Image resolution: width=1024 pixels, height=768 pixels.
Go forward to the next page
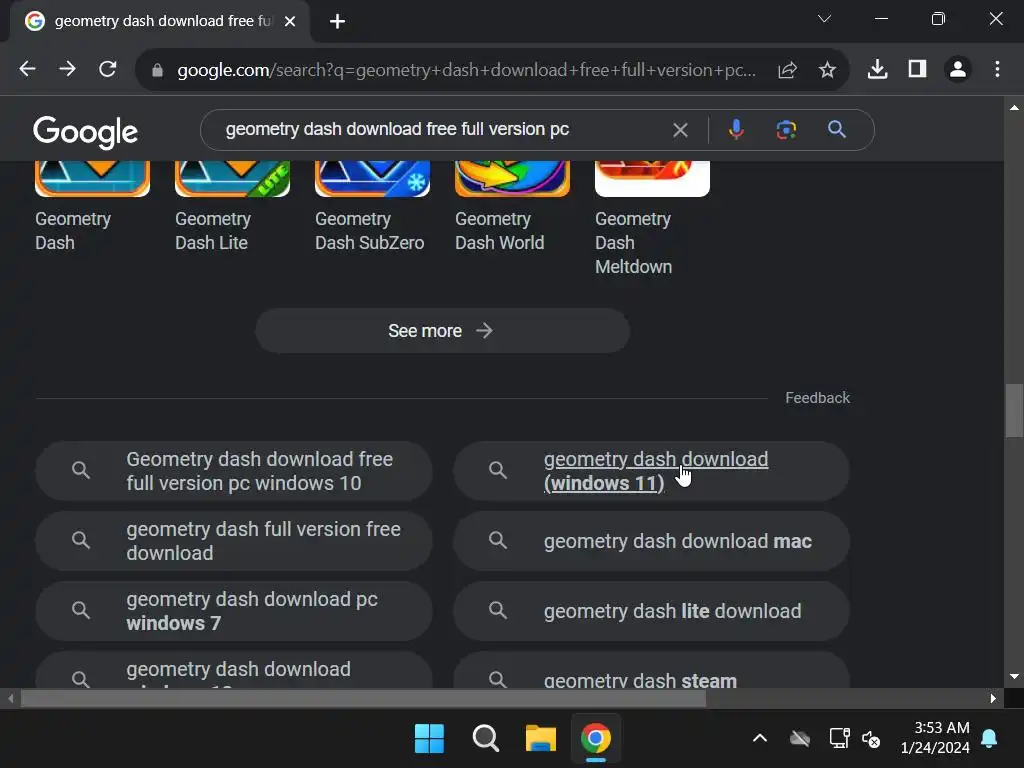tap(67, 69)
